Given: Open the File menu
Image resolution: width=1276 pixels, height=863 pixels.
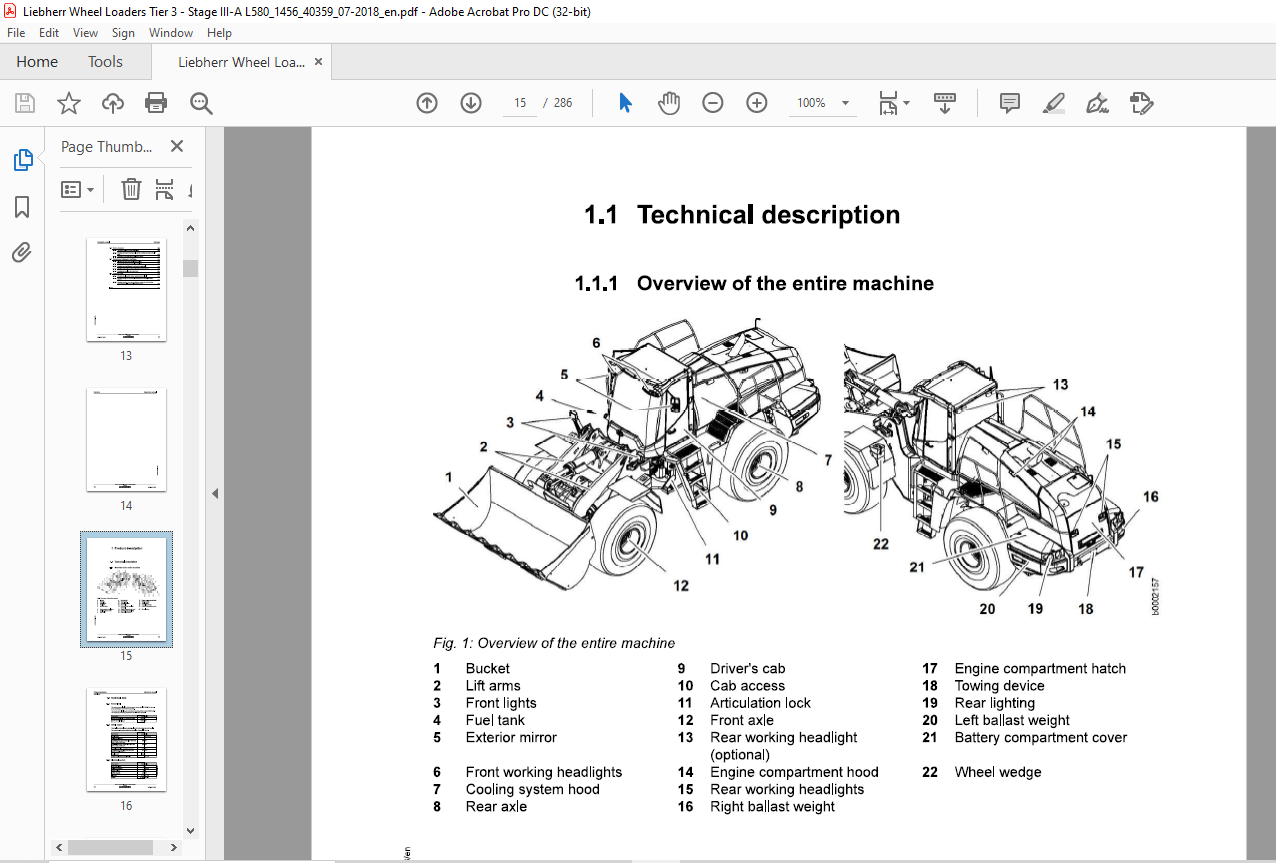Looking at the screenshot, I should (16, 33).
